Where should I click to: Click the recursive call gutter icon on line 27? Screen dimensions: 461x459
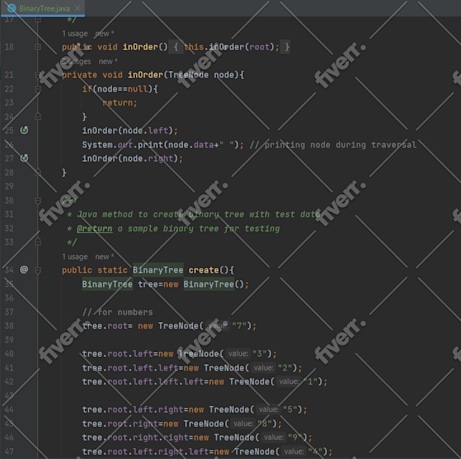tap(24, 158)
